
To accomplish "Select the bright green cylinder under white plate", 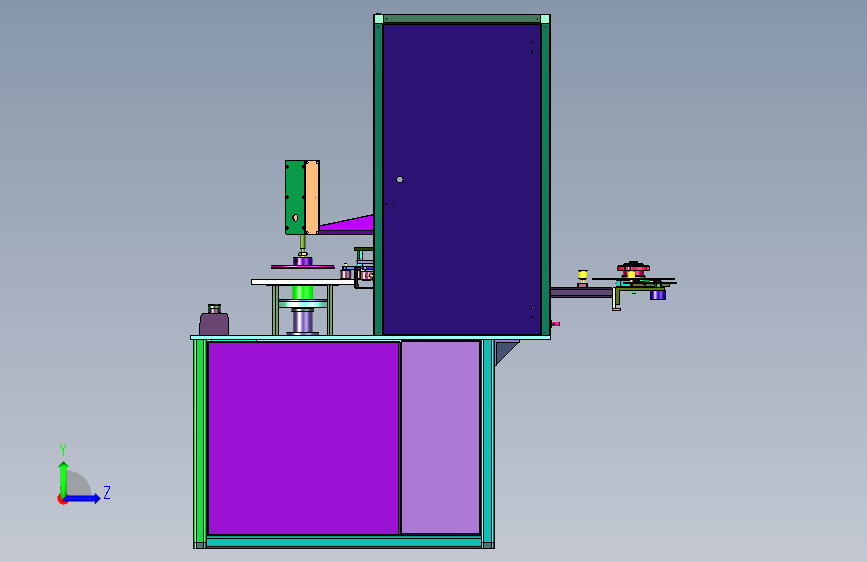I will [x=302, y=292].
